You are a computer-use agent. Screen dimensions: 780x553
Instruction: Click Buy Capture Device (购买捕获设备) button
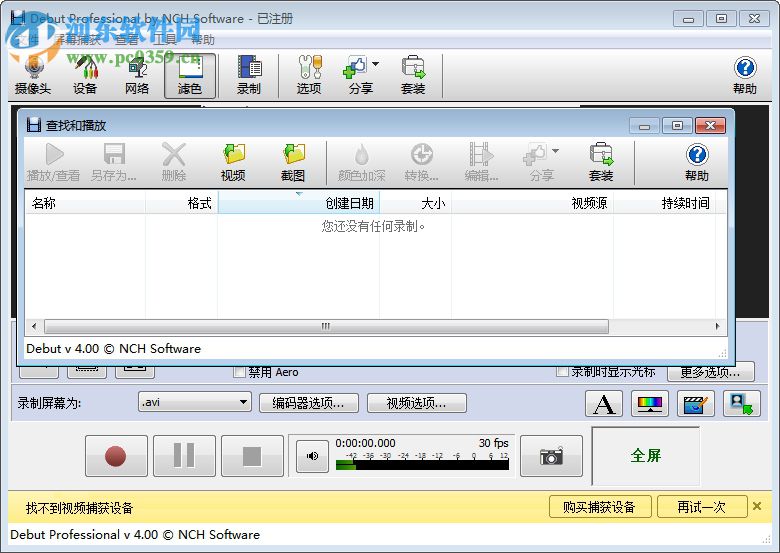[x=600, y=507]
